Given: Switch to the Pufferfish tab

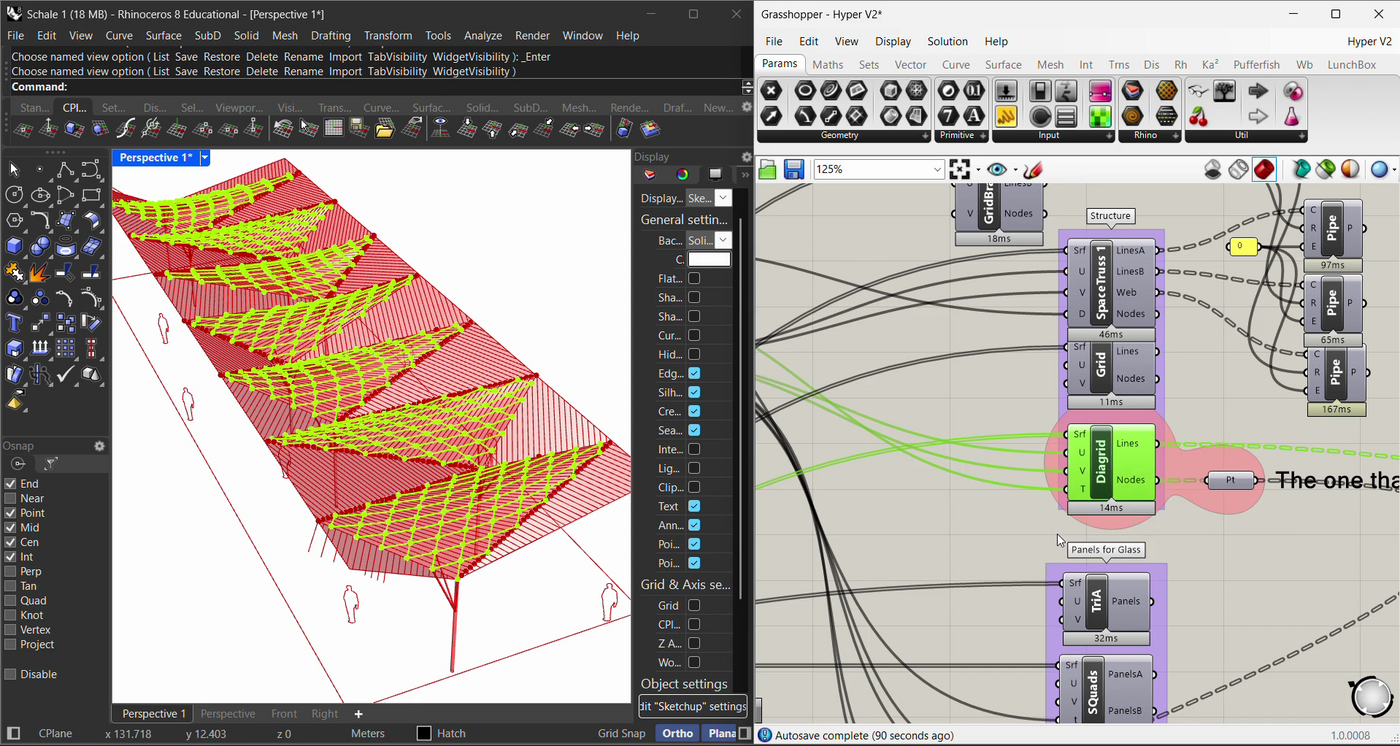Looking at the screenshot, I should pos(1256,64).
